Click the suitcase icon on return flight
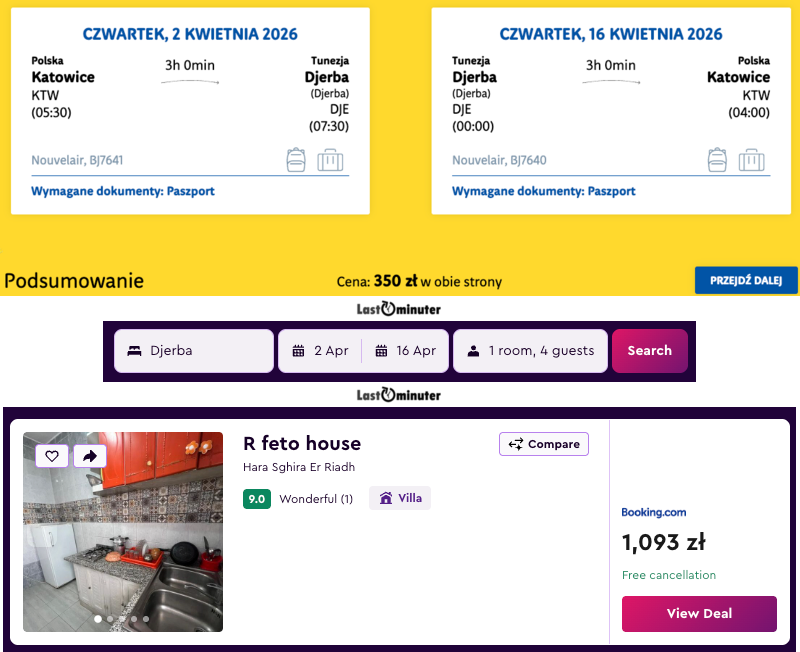Viewport: 800px width, 652px height. pyautogui.click(x=751, y=160)
